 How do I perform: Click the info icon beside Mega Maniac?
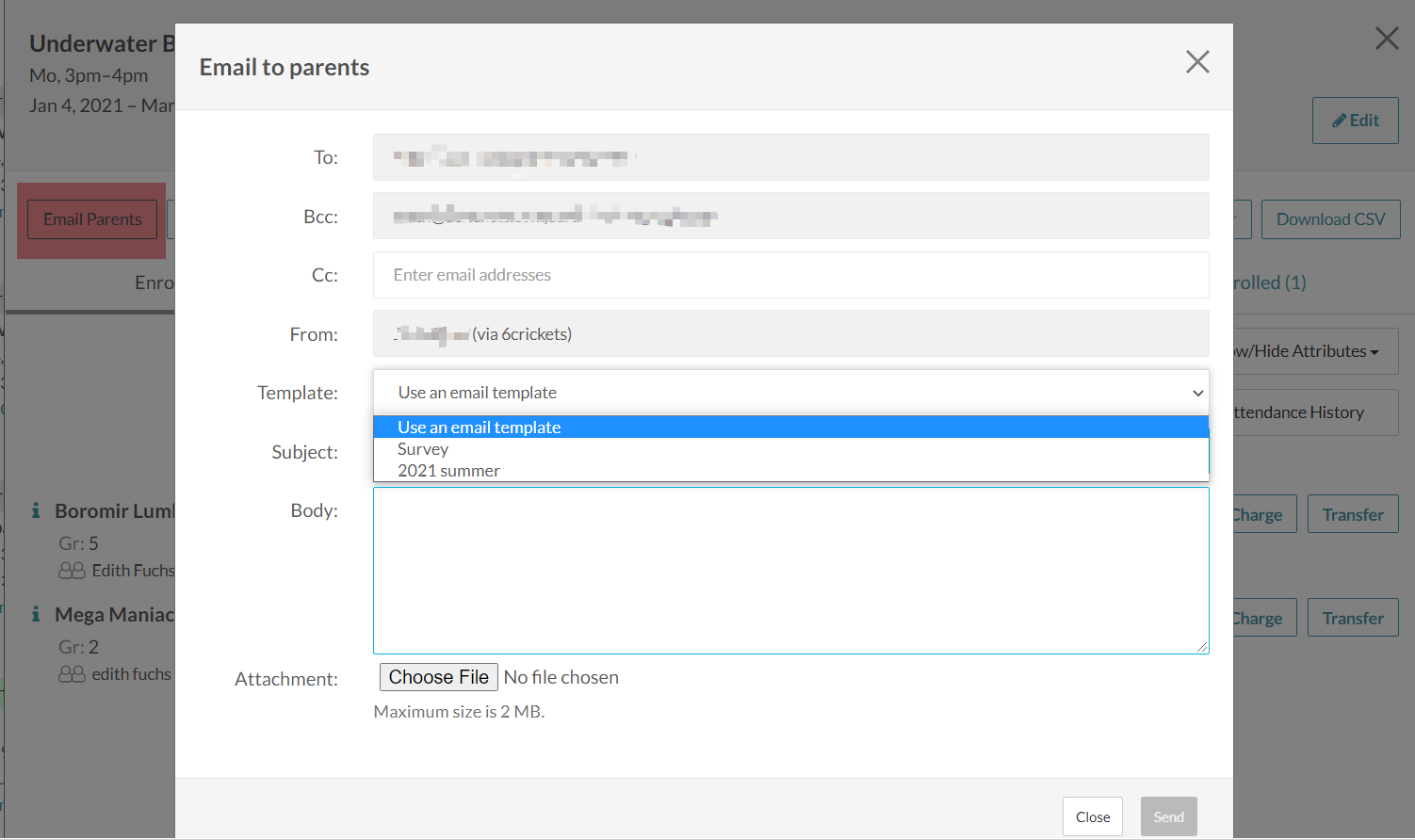click(36, 614)
